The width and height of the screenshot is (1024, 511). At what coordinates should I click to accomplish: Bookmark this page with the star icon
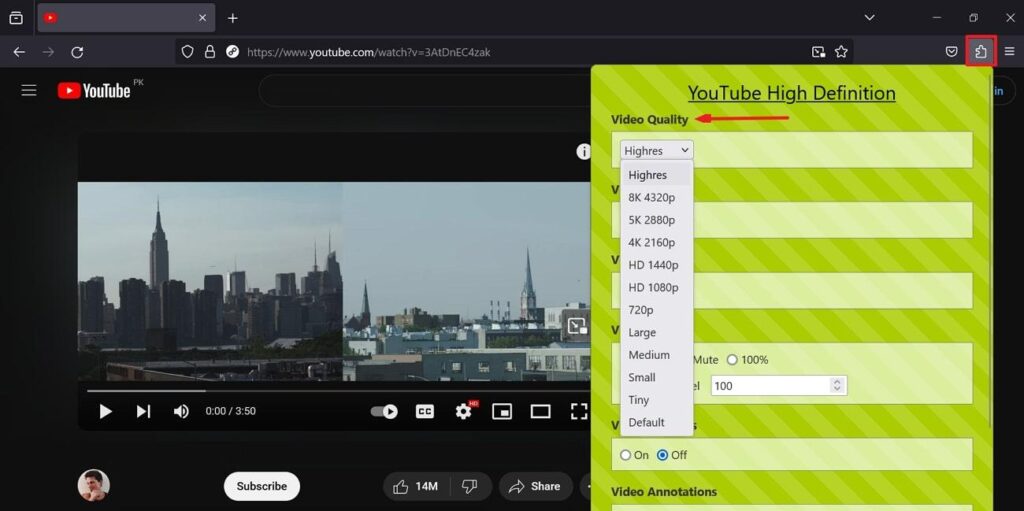pos(841,52)
